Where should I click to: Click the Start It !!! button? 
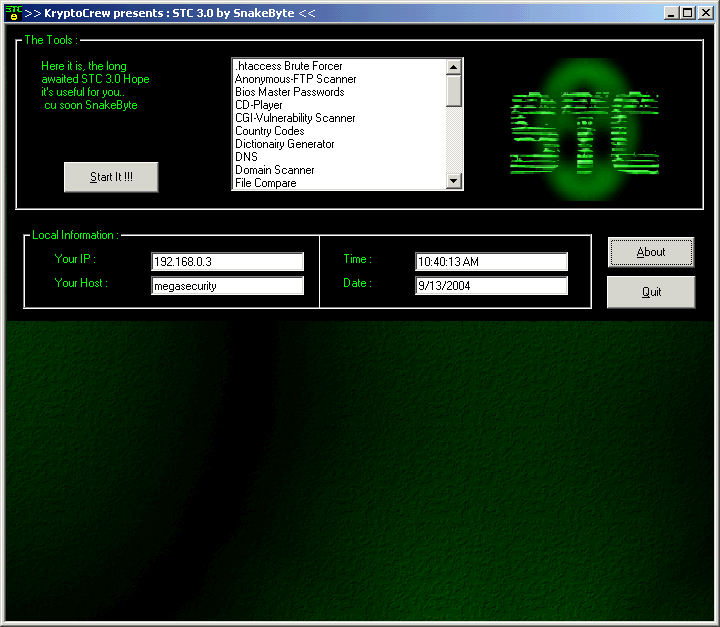pyautogui.click(x=111, y=177)
